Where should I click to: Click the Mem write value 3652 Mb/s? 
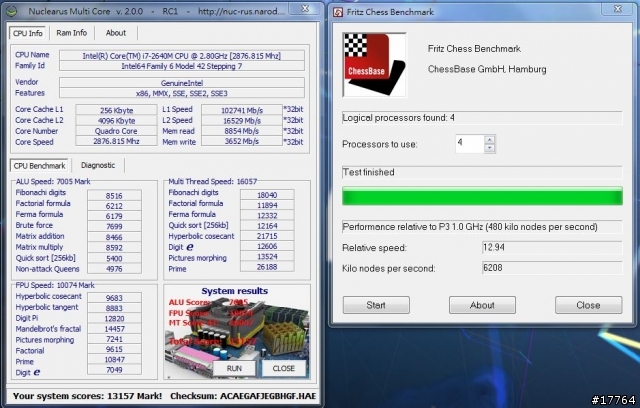click(242, 141)
